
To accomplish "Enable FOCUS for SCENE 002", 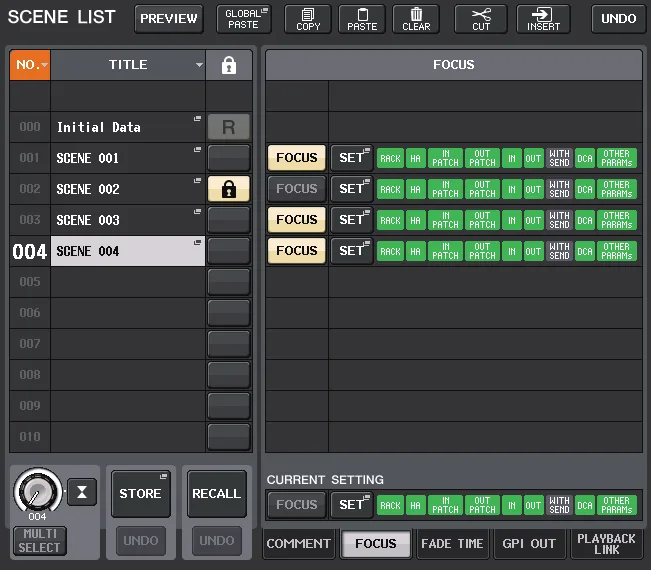I will [x=296, y=189].
